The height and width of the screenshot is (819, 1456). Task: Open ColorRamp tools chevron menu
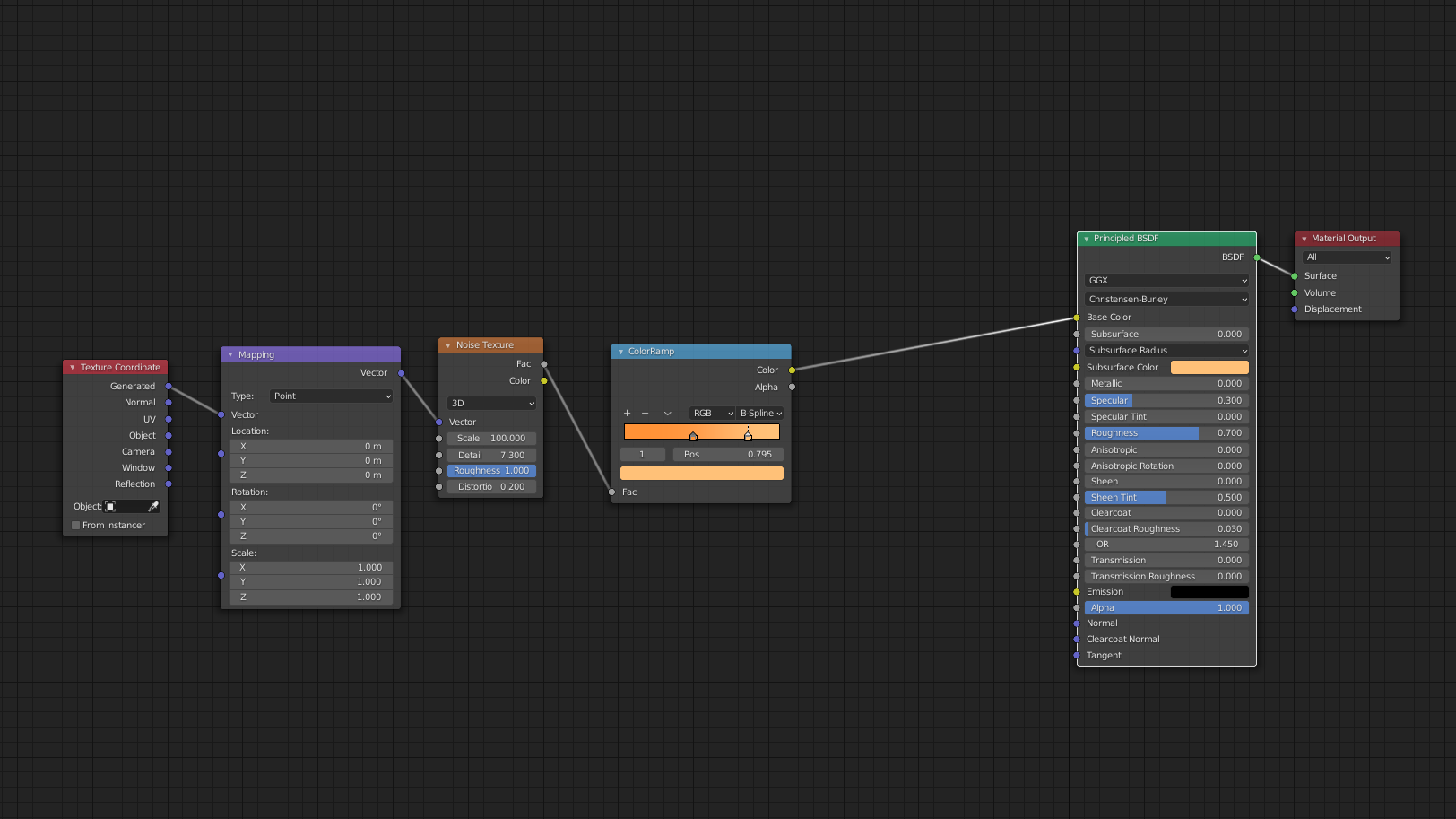tap(667, 414)
